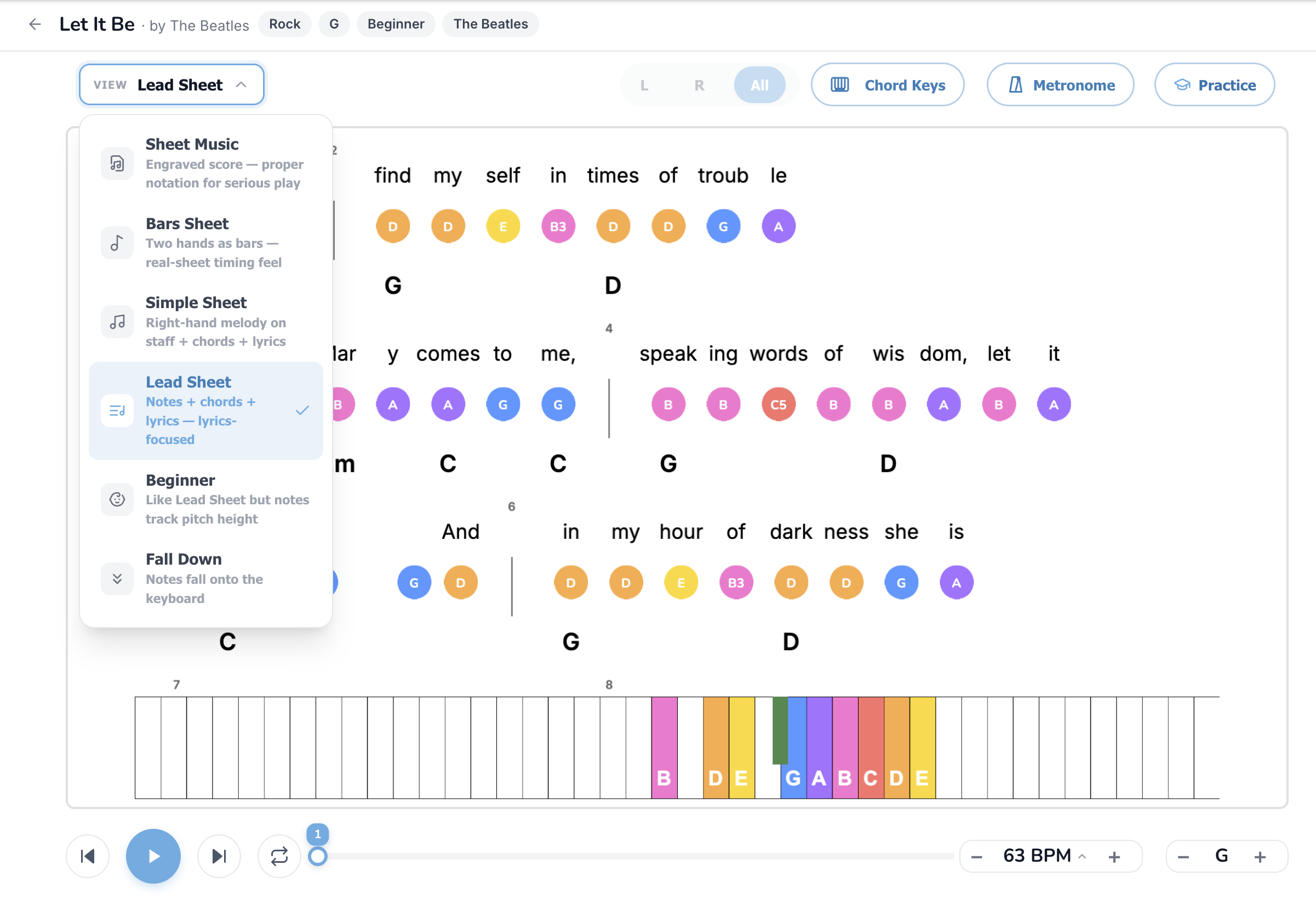This screenshot has height=899, width=1316.
Task: Open the Chord Keys panel
Action: pyautogui.click(x=888, y=85)
